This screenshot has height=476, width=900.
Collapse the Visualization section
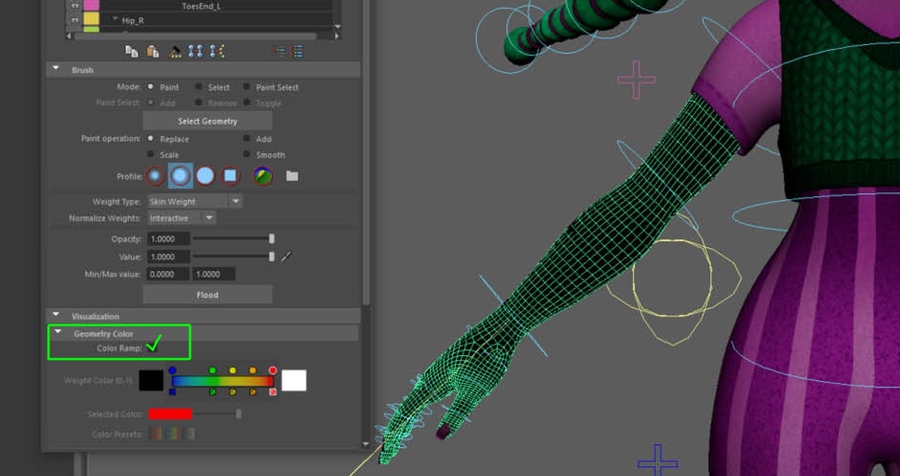tap(56, 316)
